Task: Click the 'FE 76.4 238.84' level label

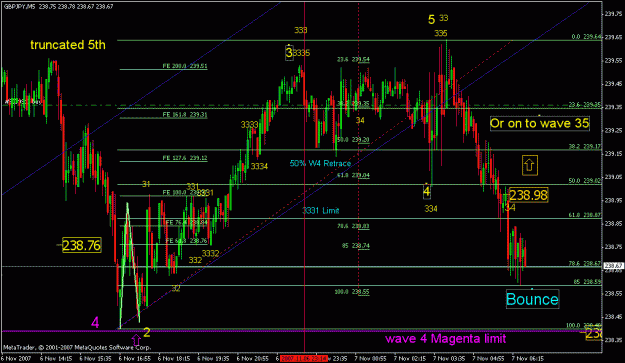Action: coord(186,222)
